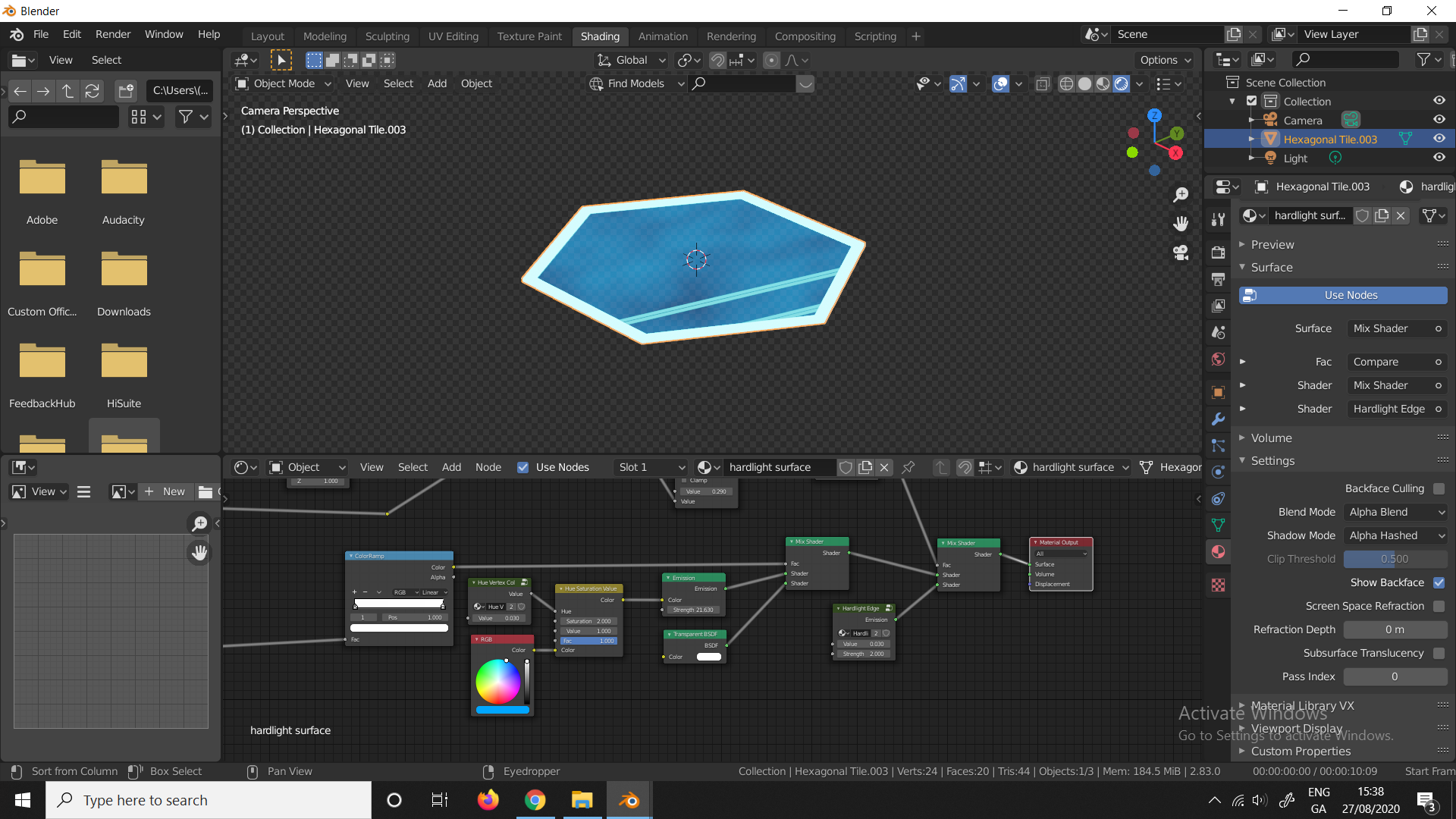Switch to the Modifier properties tab
The image size is (1456, 819).
point(1218,419)
